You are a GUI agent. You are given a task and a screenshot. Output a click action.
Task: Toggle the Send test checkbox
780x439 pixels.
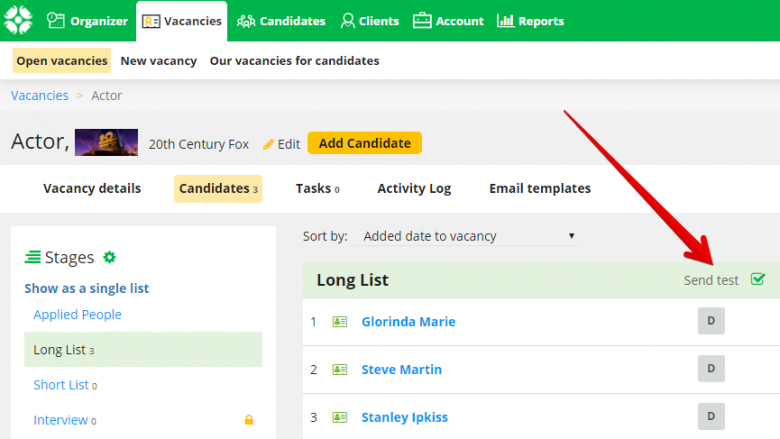click(758, 279)
